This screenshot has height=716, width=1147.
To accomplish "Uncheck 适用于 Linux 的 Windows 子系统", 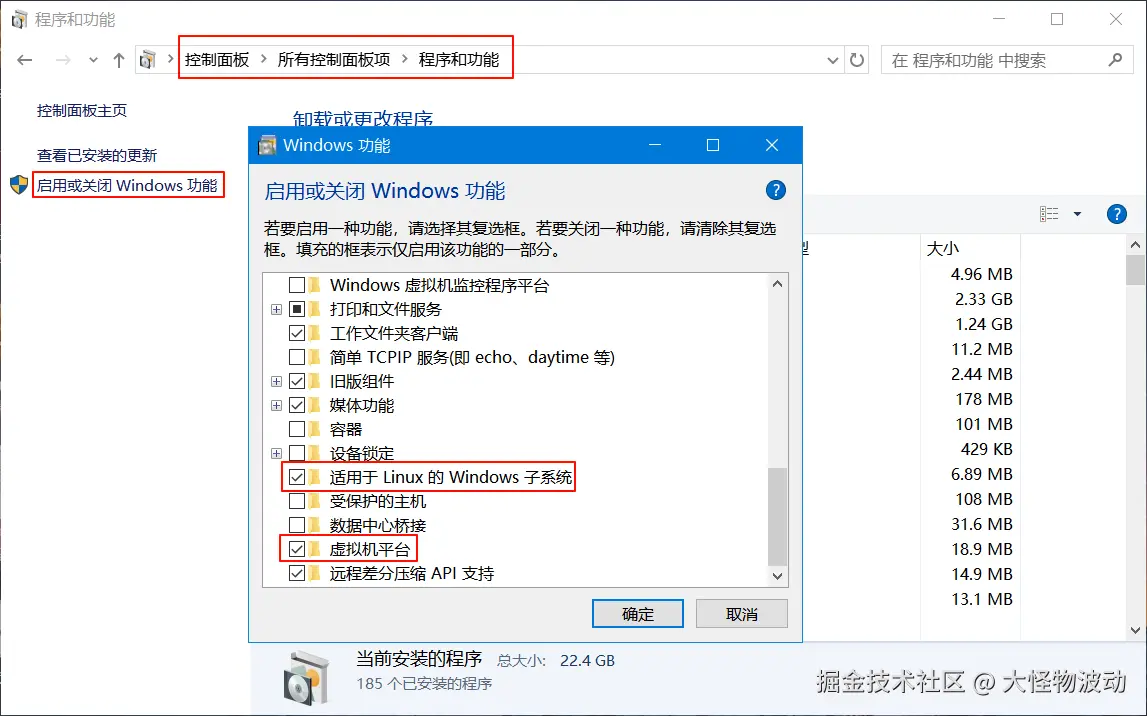I will tap(297, 478).
